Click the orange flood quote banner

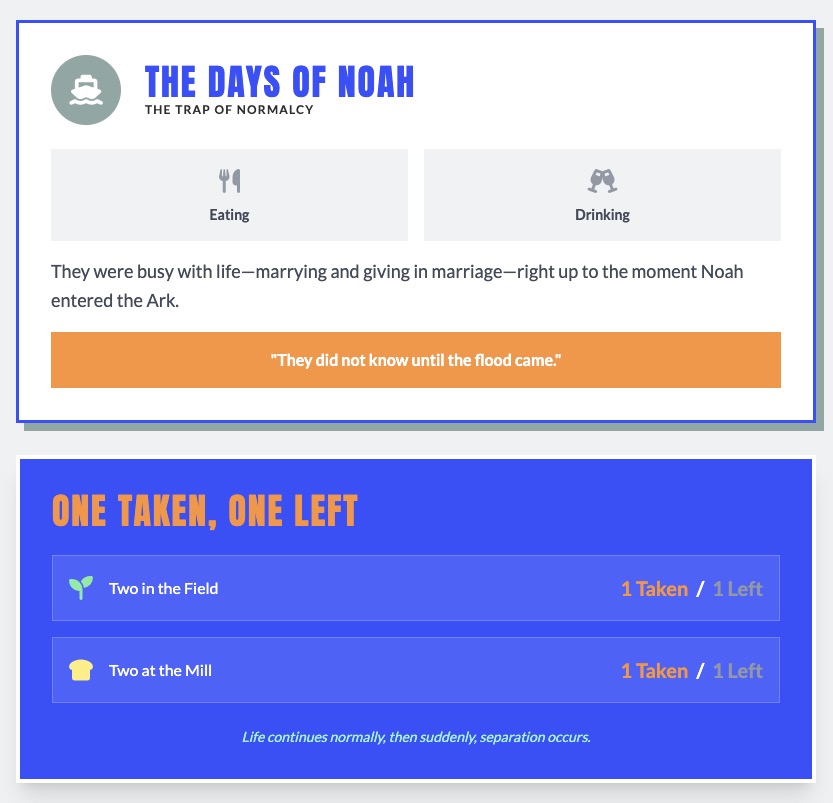pyautogui.click(x=416, y=360)
